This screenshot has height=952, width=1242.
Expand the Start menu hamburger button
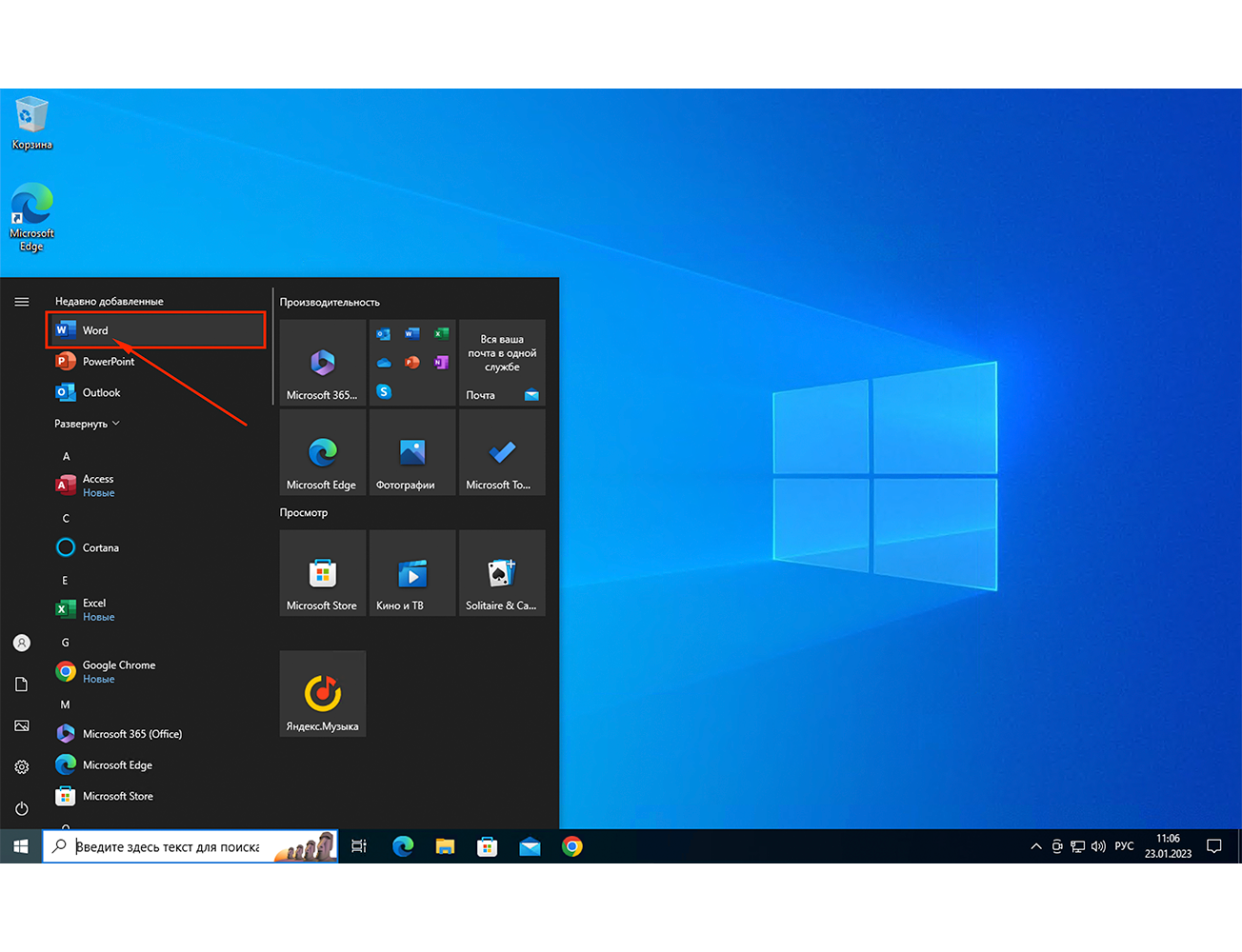[x=22, y=302]
